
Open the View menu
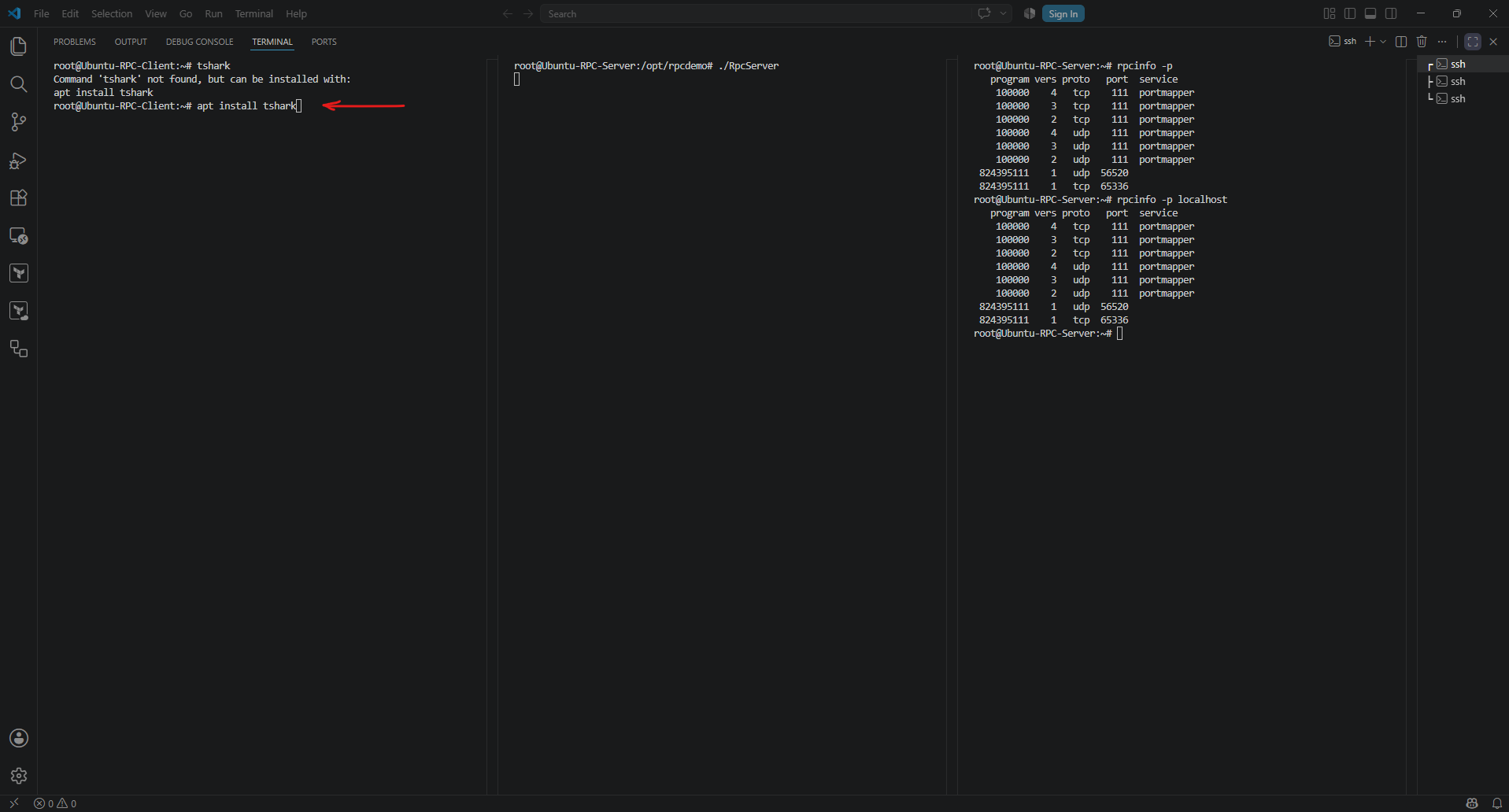click(156, 13)
